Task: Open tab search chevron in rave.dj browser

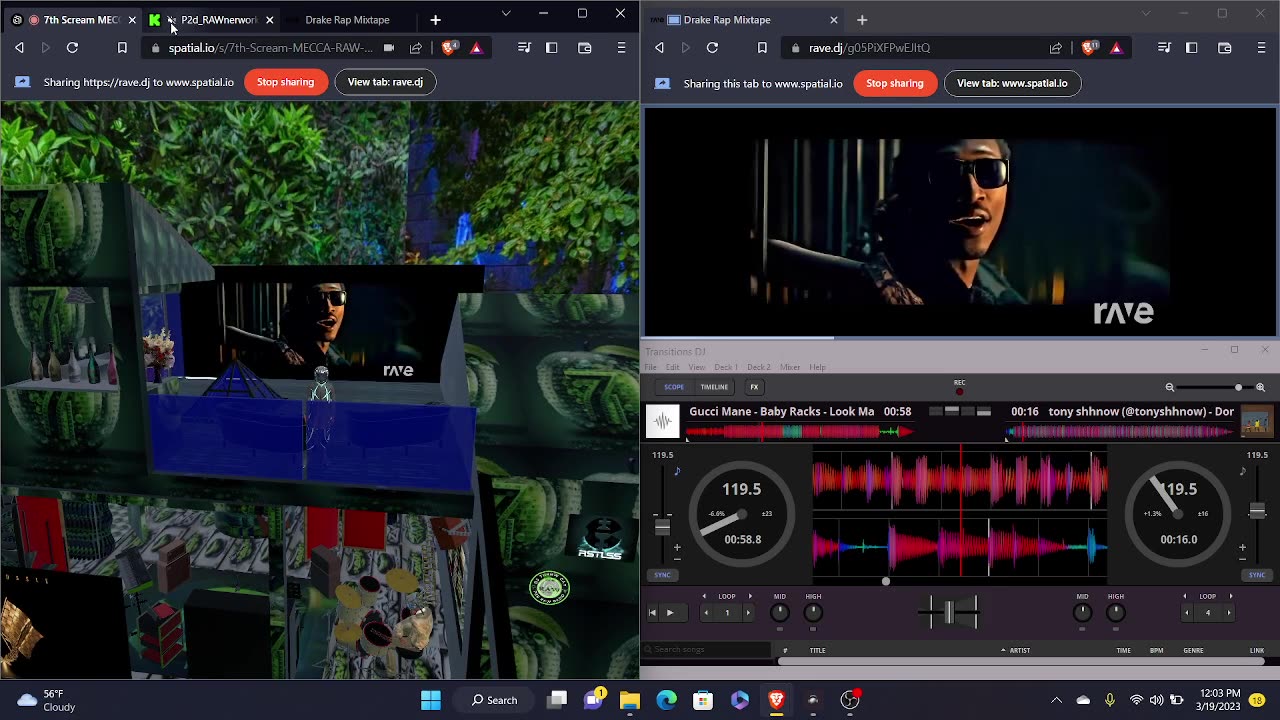Action: [1146, 14]
